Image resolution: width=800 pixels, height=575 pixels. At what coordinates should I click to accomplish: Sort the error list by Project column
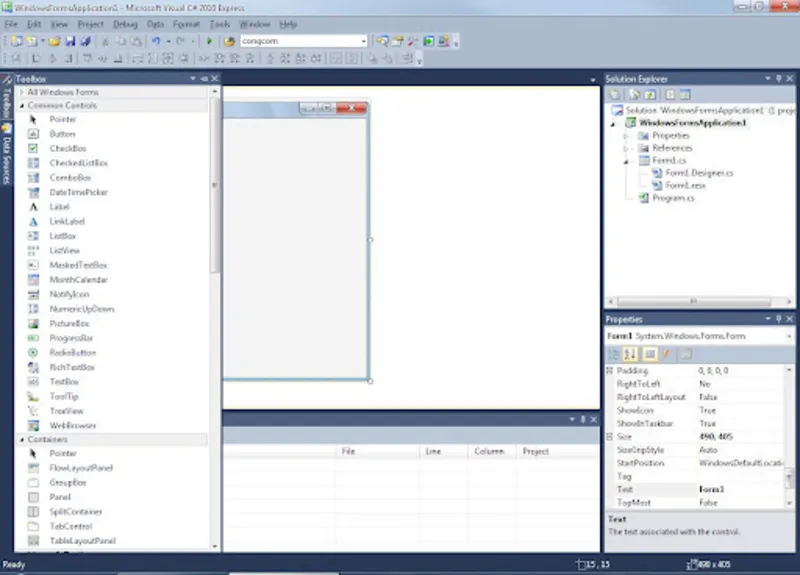pyautogui.click(x=558, y=452)
